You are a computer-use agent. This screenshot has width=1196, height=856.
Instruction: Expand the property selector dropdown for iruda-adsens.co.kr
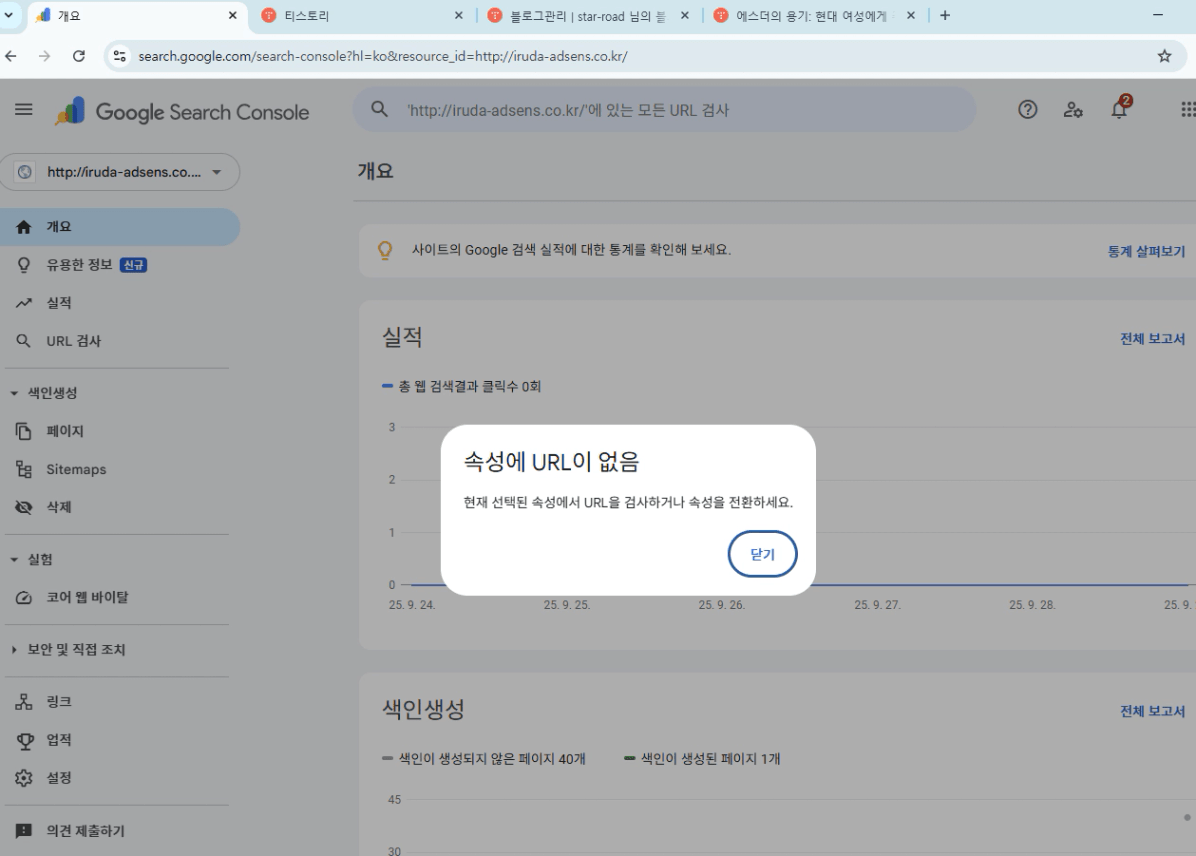tap(119, 172)
